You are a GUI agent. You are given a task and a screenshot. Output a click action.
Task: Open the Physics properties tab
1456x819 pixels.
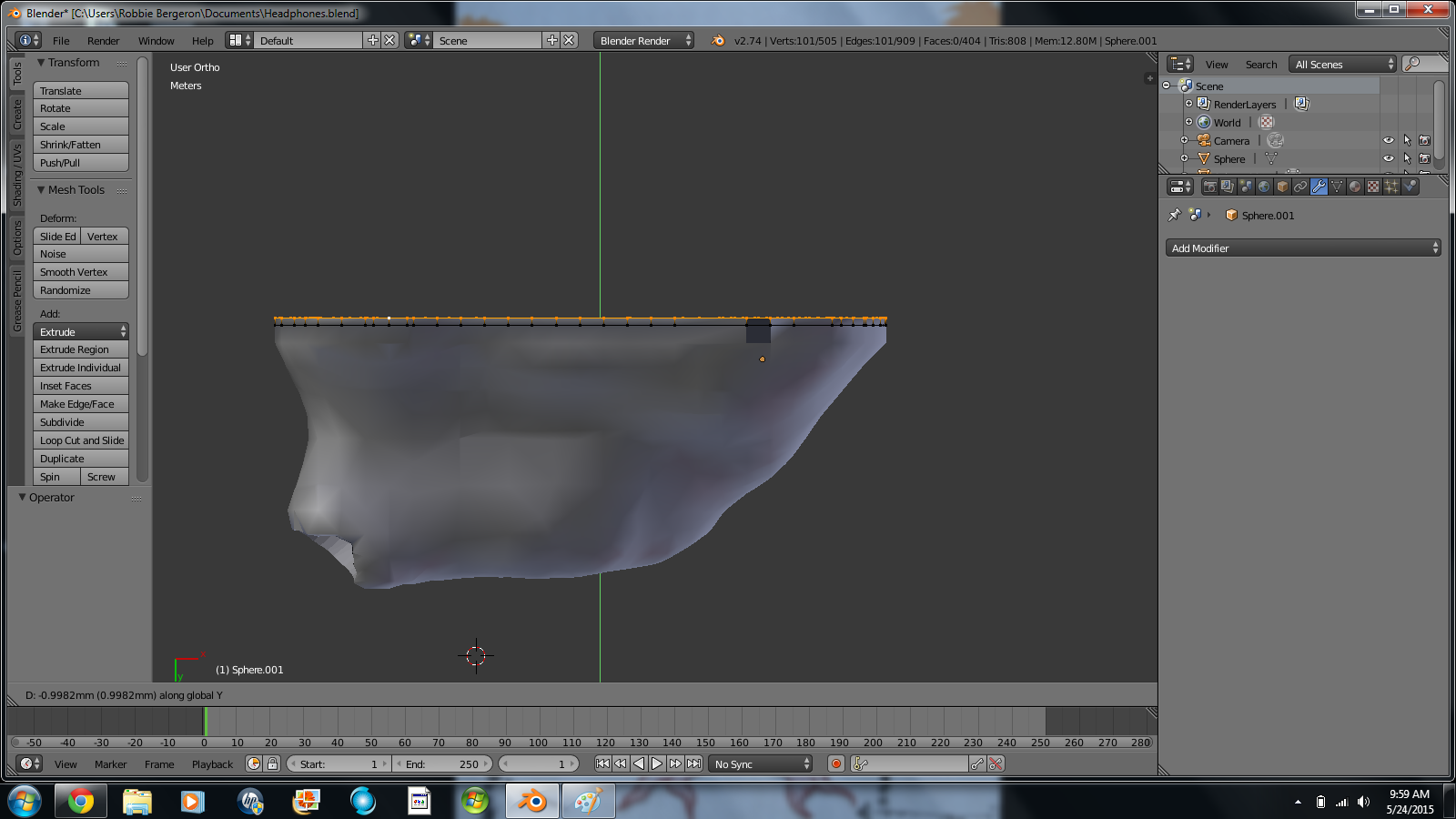[x=1410, y=187]
